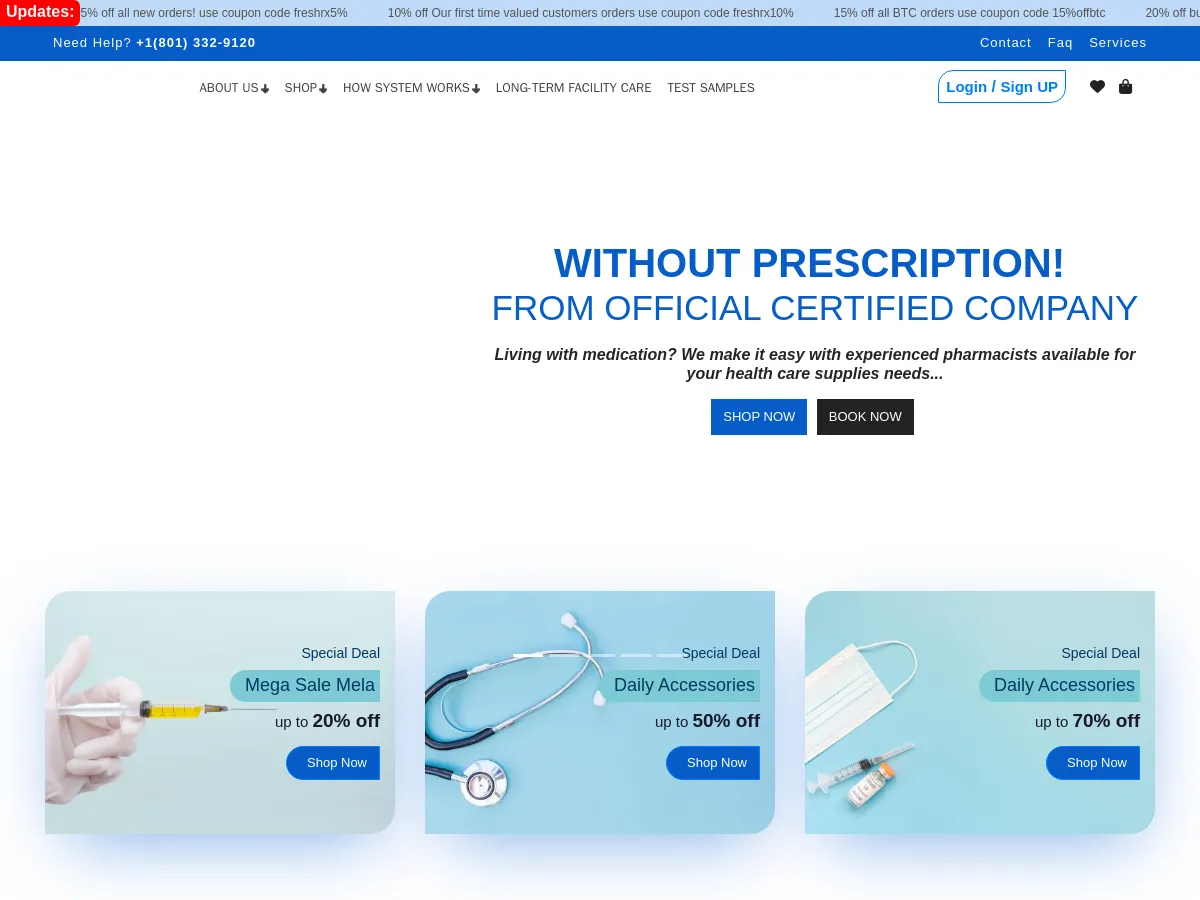
Task: Call the +1(801) 332-9120 help number
Action: pos(196,42)
